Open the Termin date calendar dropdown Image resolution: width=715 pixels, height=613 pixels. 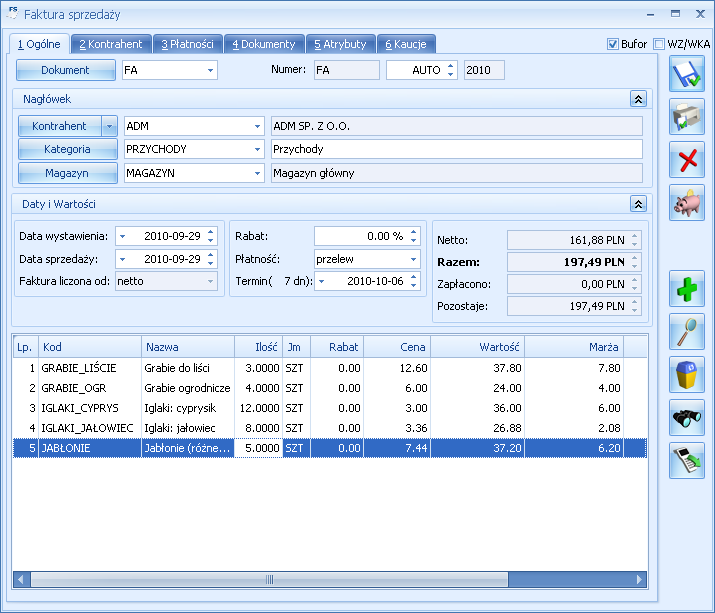pos(321,281)
